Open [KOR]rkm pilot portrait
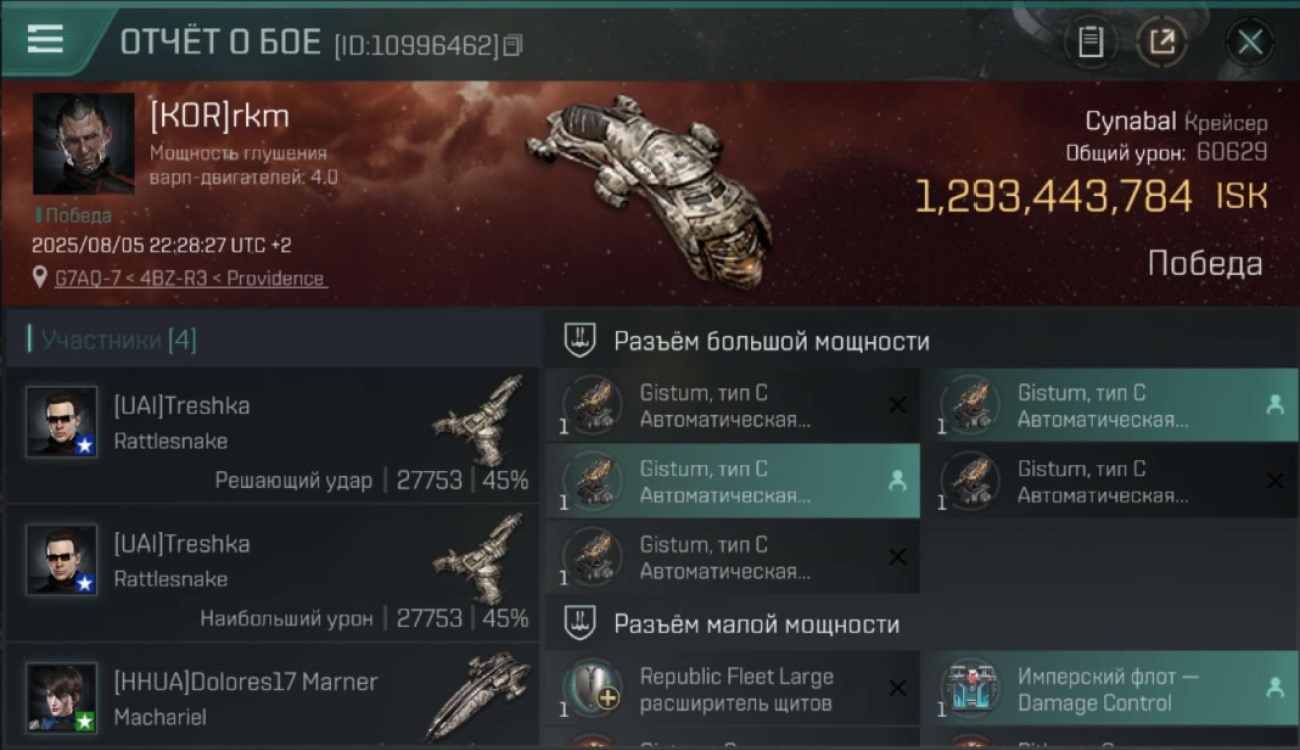Image resolution: width=1300 pixels, height=750 pixels. pyautogui.click(x=83, y=143)
